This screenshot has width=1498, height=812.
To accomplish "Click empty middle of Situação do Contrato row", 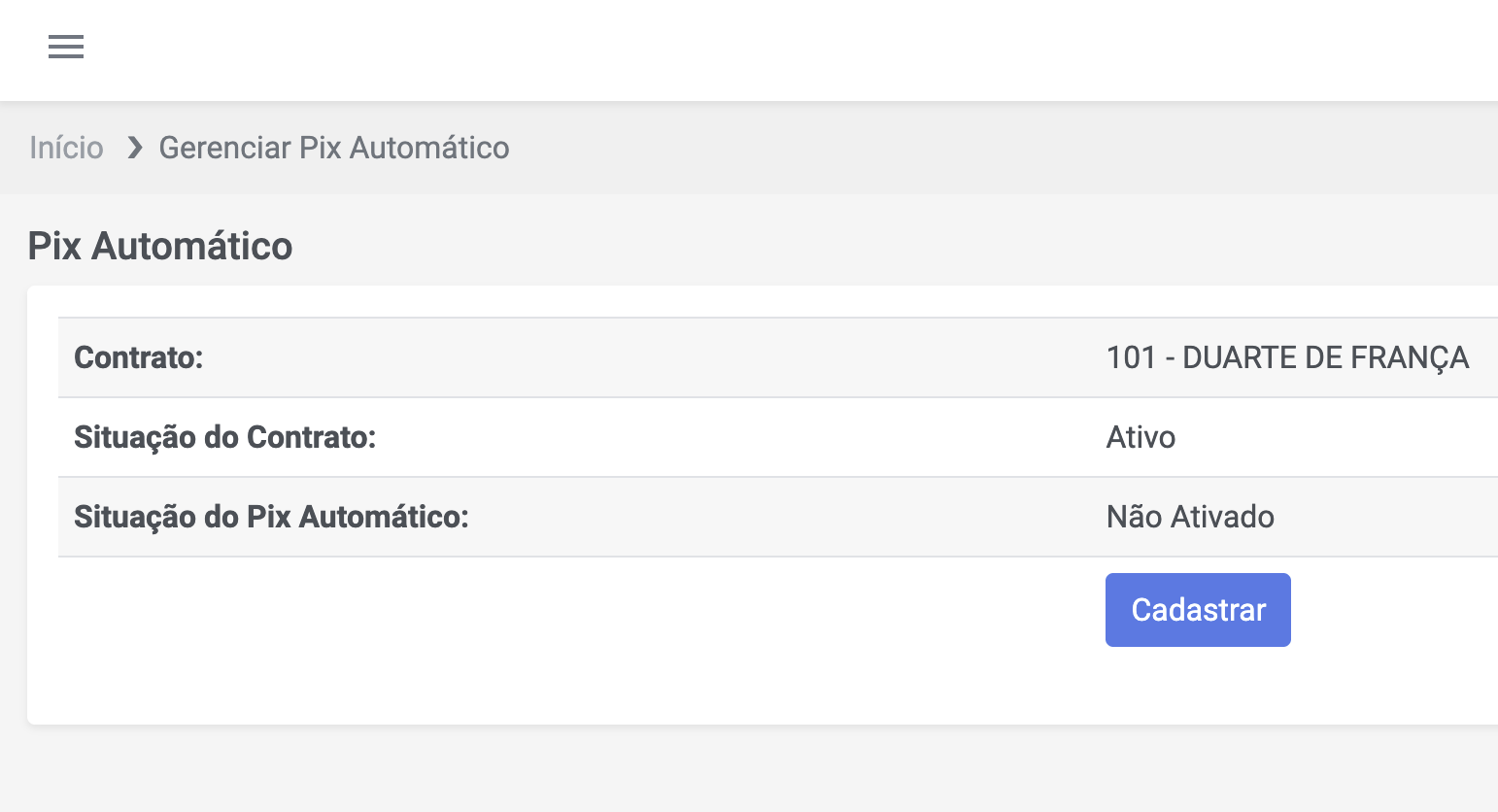I will [x=738, y=437].
